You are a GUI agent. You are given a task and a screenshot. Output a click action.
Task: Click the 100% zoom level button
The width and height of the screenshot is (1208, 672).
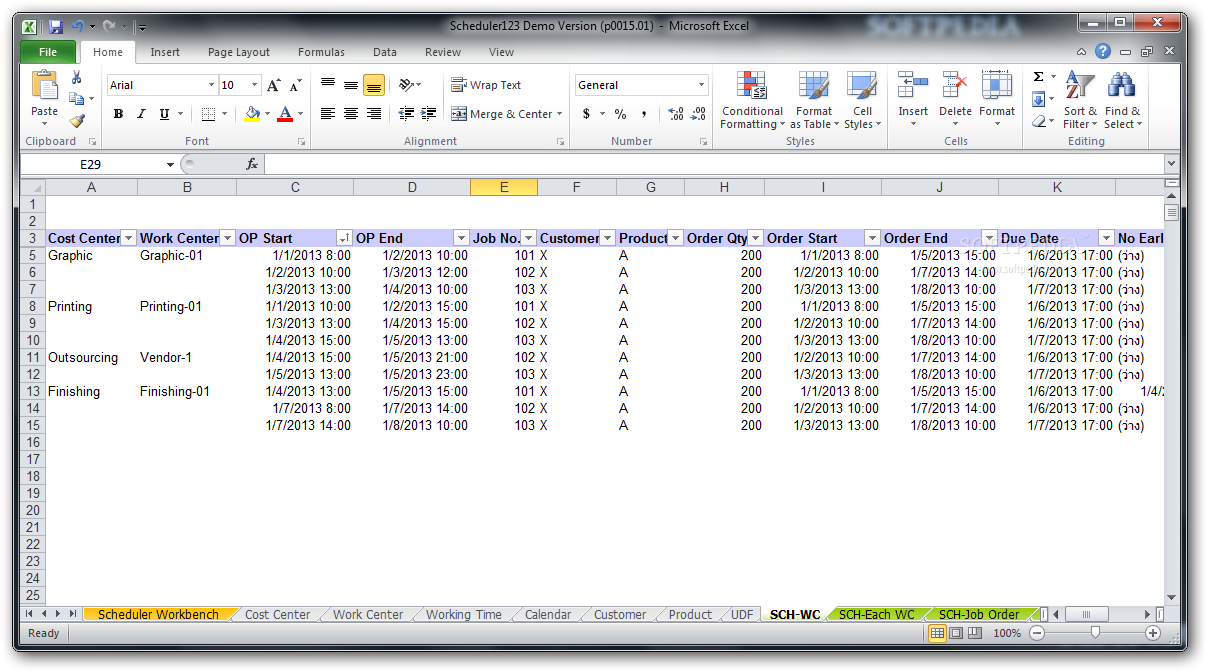pos(1007,633)
